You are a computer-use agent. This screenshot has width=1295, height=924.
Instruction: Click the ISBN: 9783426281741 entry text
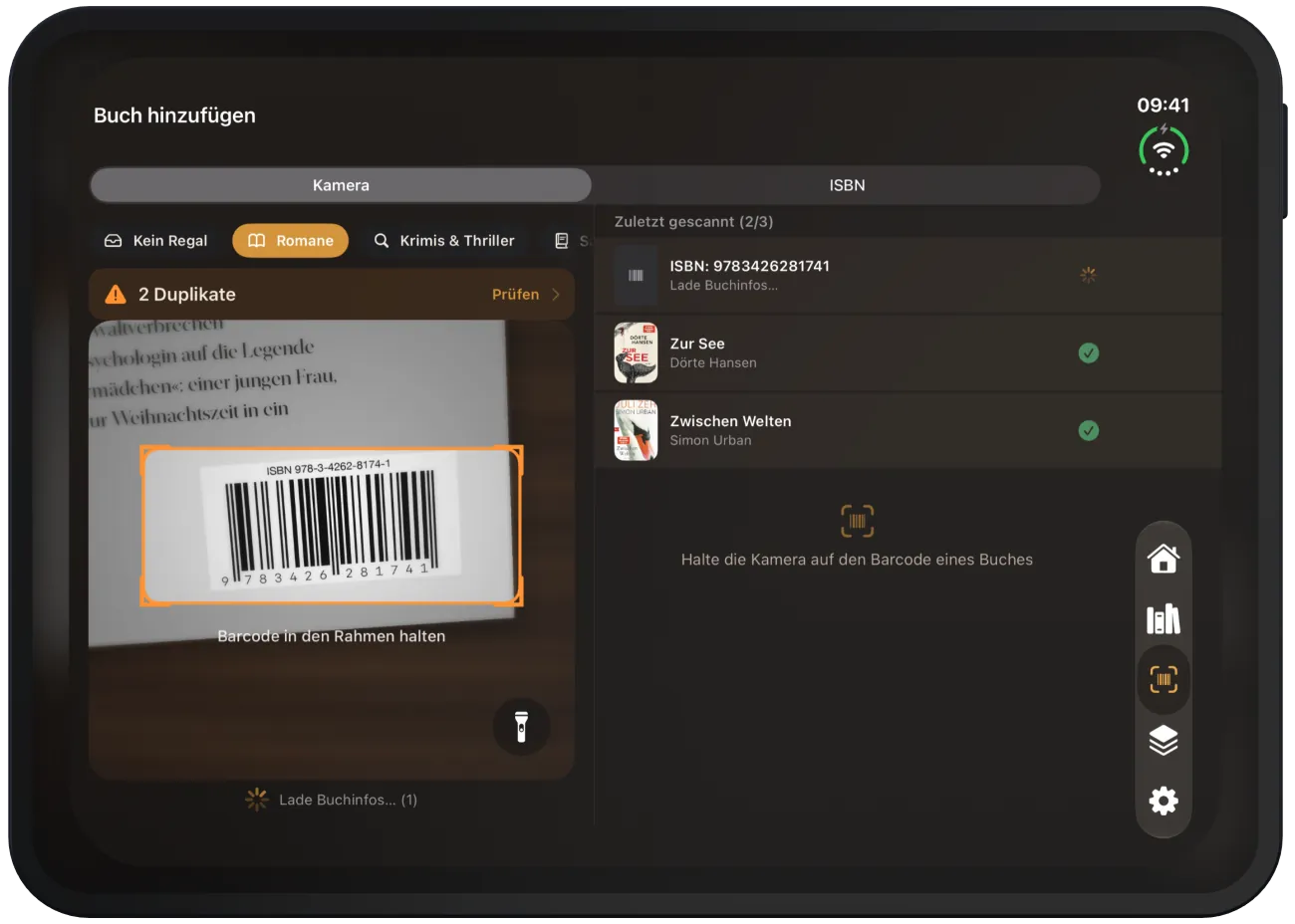click(x=749, y=266)
